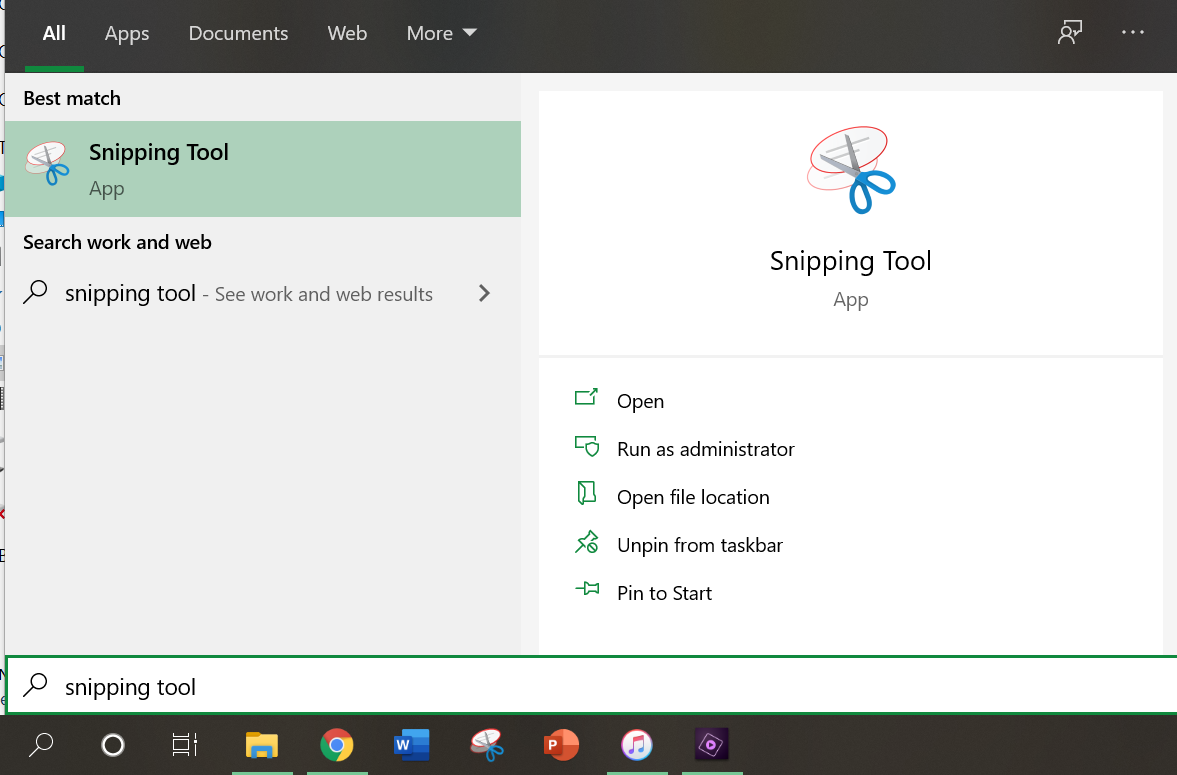Screen dimensions: 1177x775
Task: Launch Google Chrome from the taskbar
Action: pos(337,745)
